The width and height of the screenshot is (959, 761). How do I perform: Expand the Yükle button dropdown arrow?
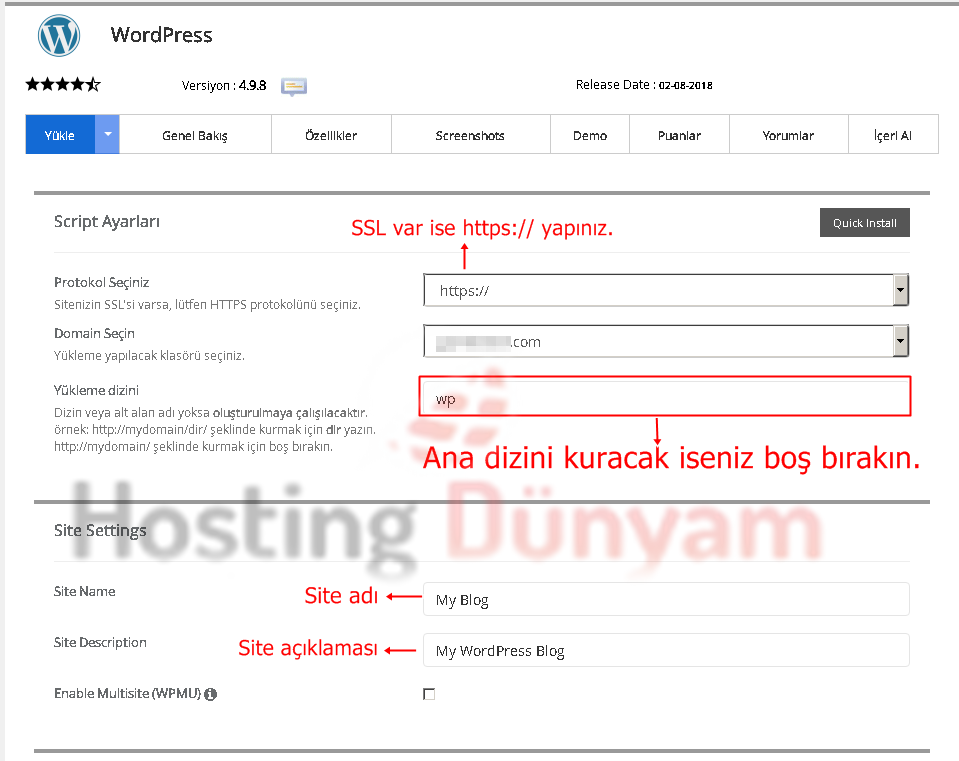pos(107,134)
